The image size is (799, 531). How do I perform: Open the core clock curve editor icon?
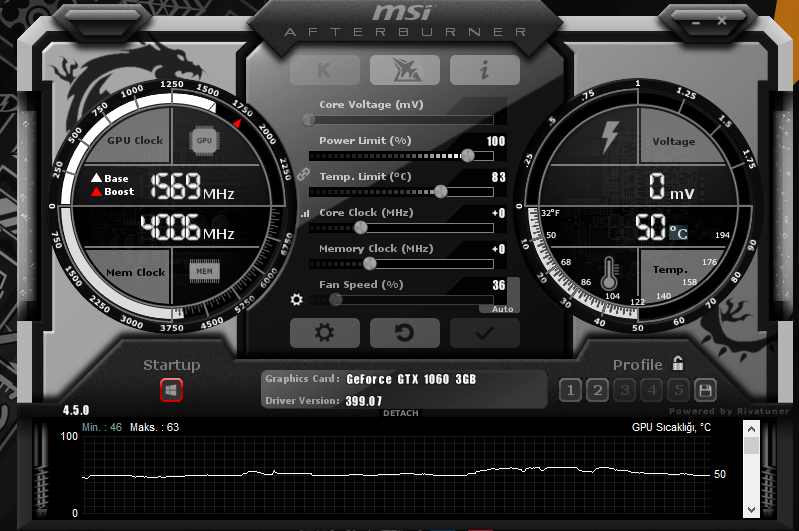pos(305,214)
